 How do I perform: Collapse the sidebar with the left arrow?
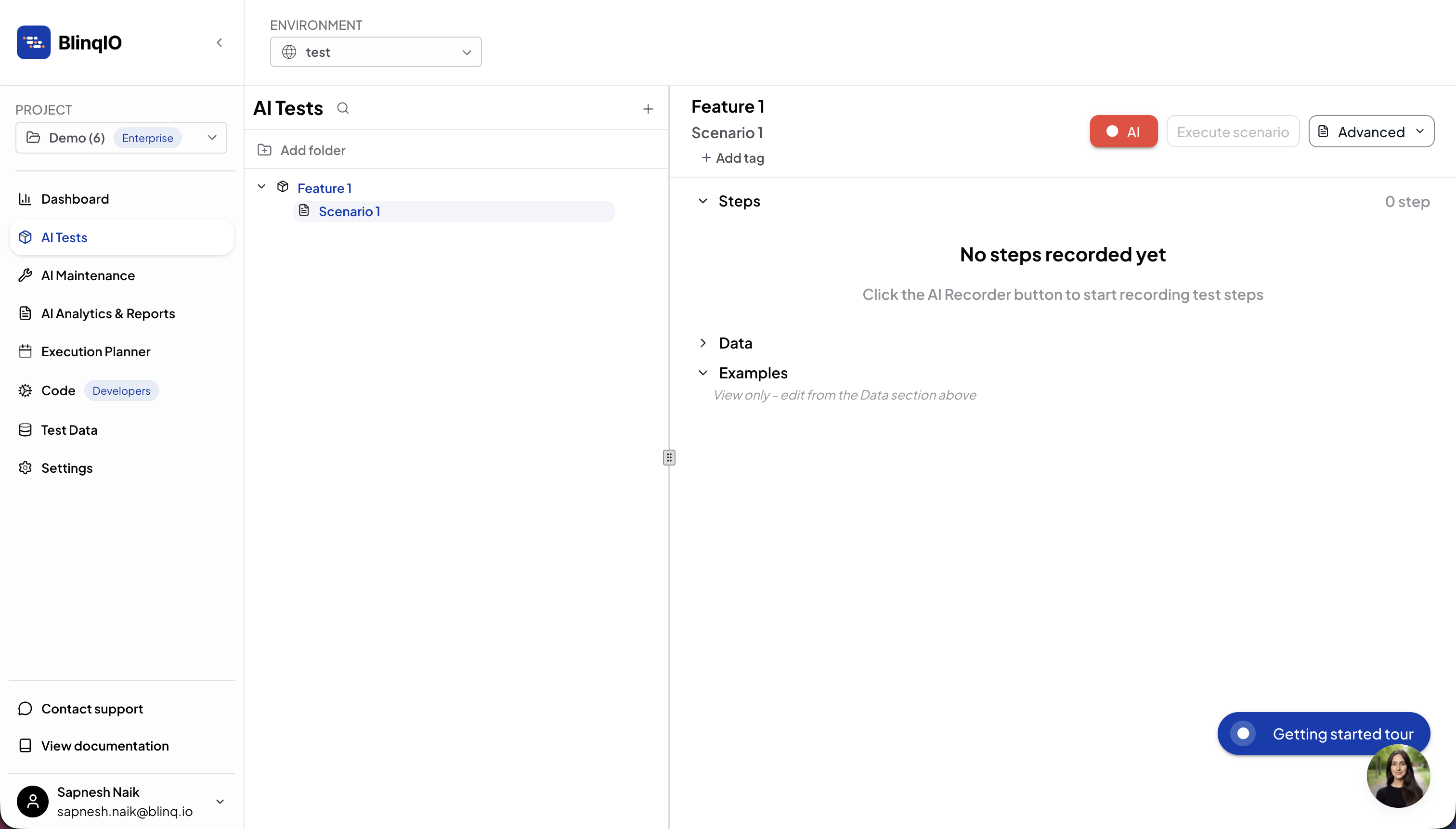click(x=219, y=43)
